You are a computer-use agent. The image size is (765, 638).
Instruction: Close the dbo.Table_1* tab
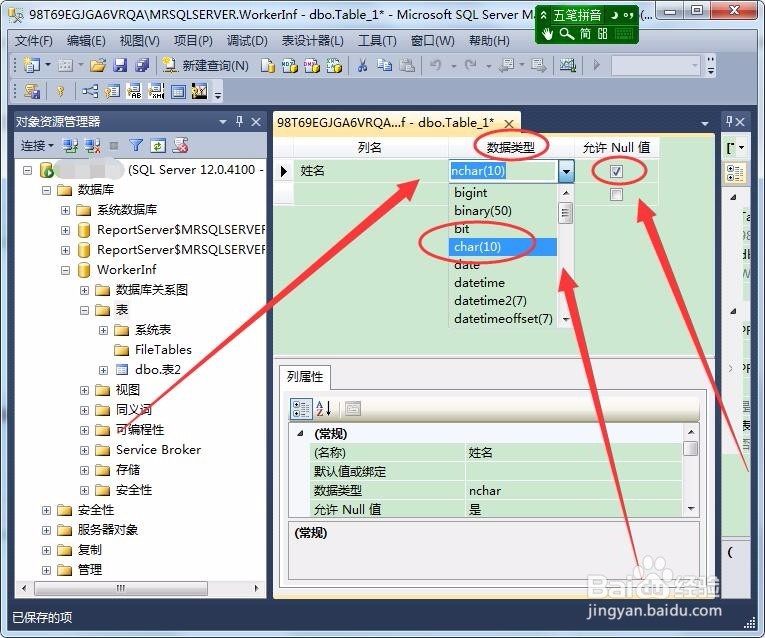tap(508, 123)
